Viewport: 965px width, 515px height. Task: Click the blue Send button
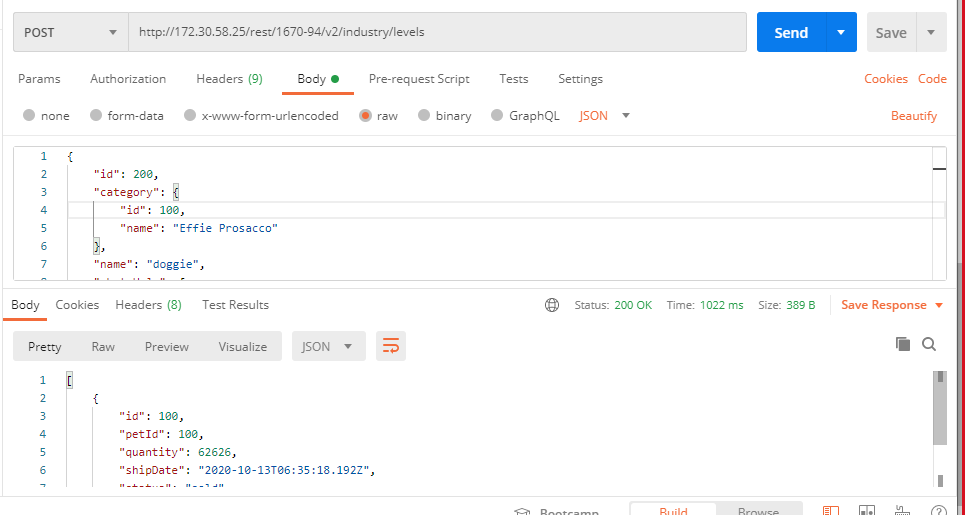point(791,32)
